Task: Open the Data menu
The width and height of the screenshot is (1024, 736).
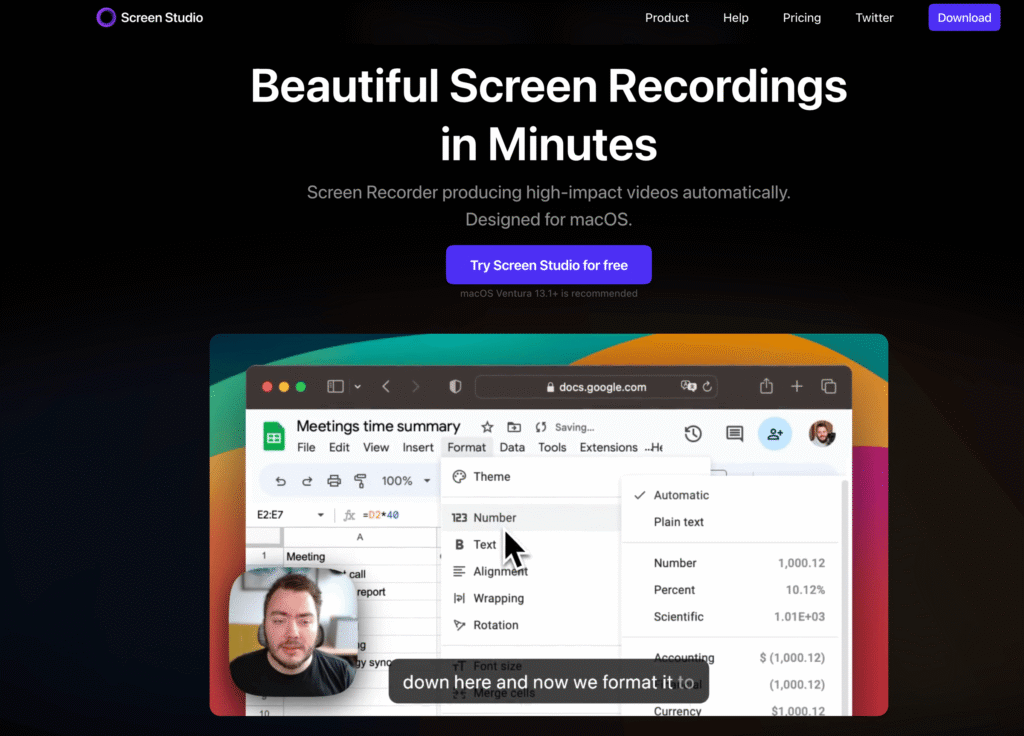Action: pyautogui.click(x=512, y=447)
